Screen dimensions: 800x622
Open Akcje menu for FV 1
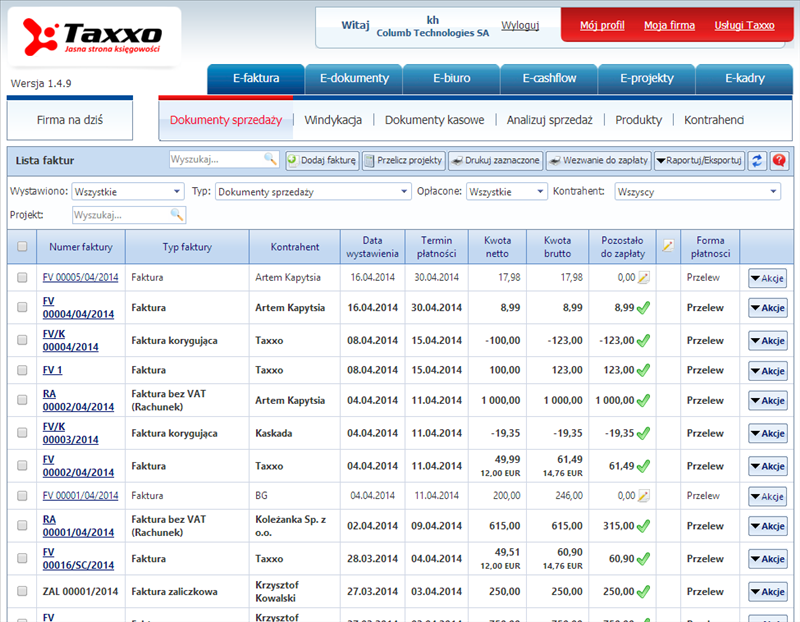point(767,371)
